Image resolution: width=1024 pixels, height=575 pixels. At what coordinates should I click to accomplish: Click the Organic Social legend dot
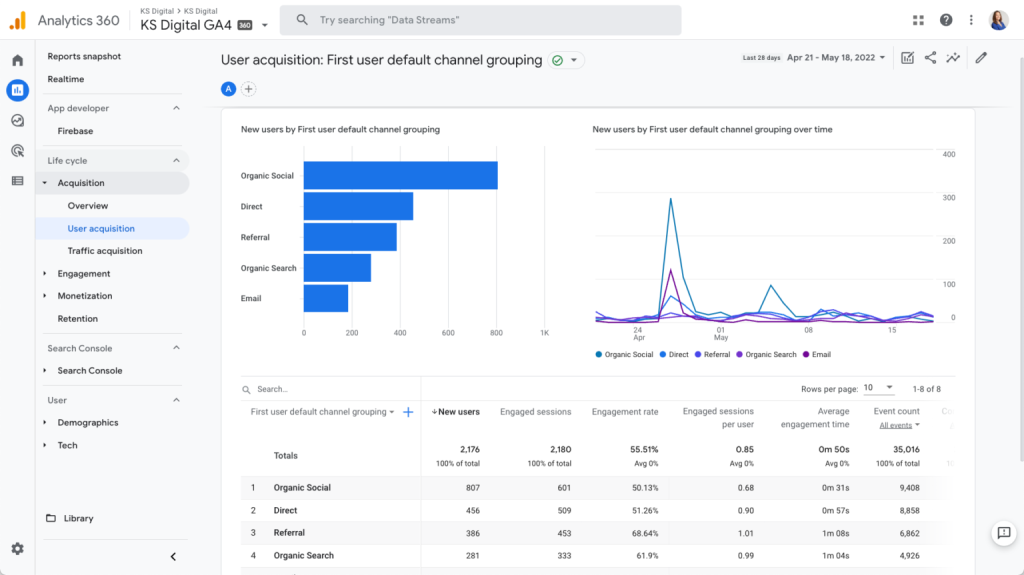pyautogui.click(x=598, y=355)
